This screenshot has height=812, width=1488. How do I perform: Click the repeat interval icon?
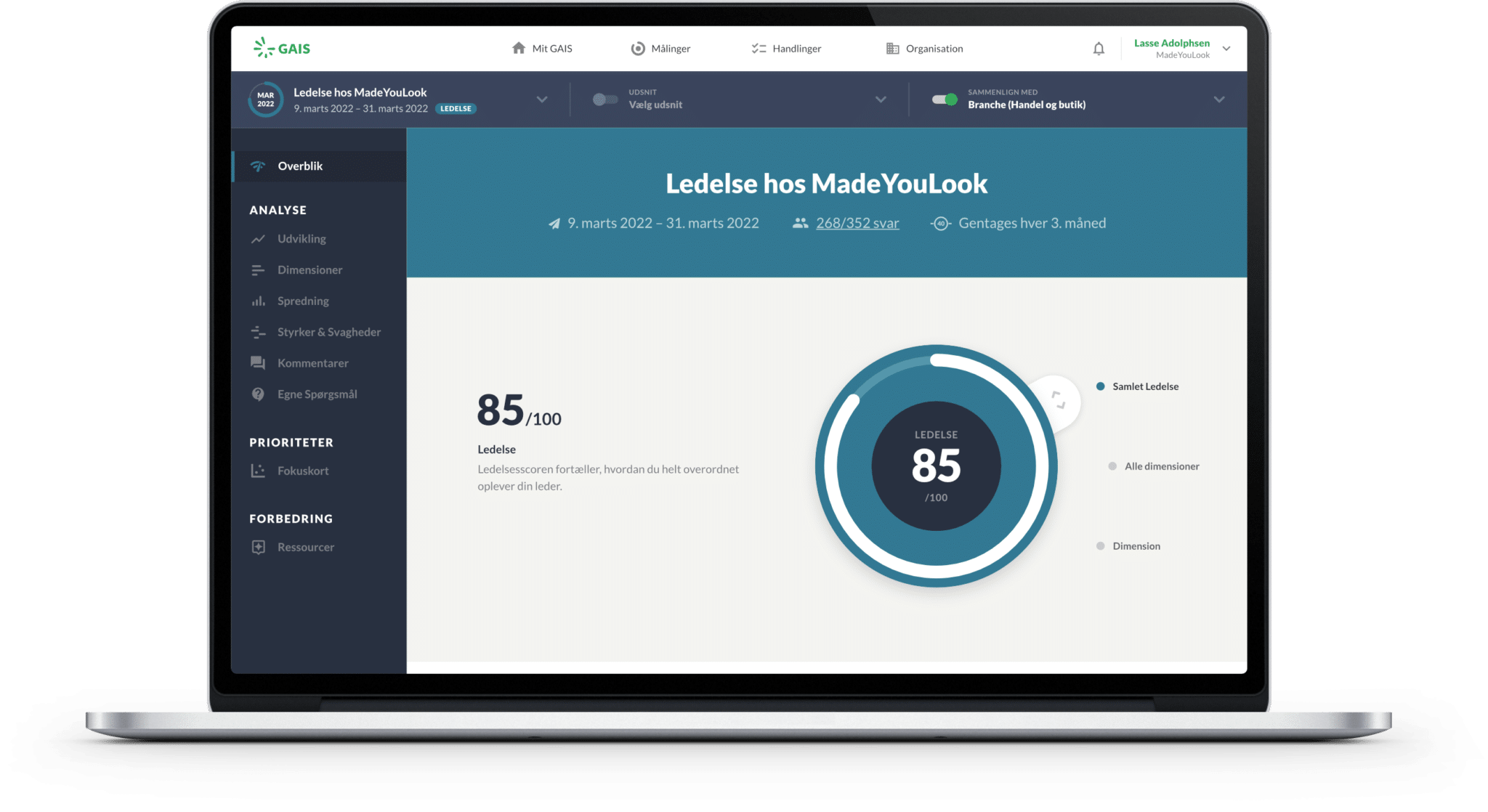[x=941, y=224]
